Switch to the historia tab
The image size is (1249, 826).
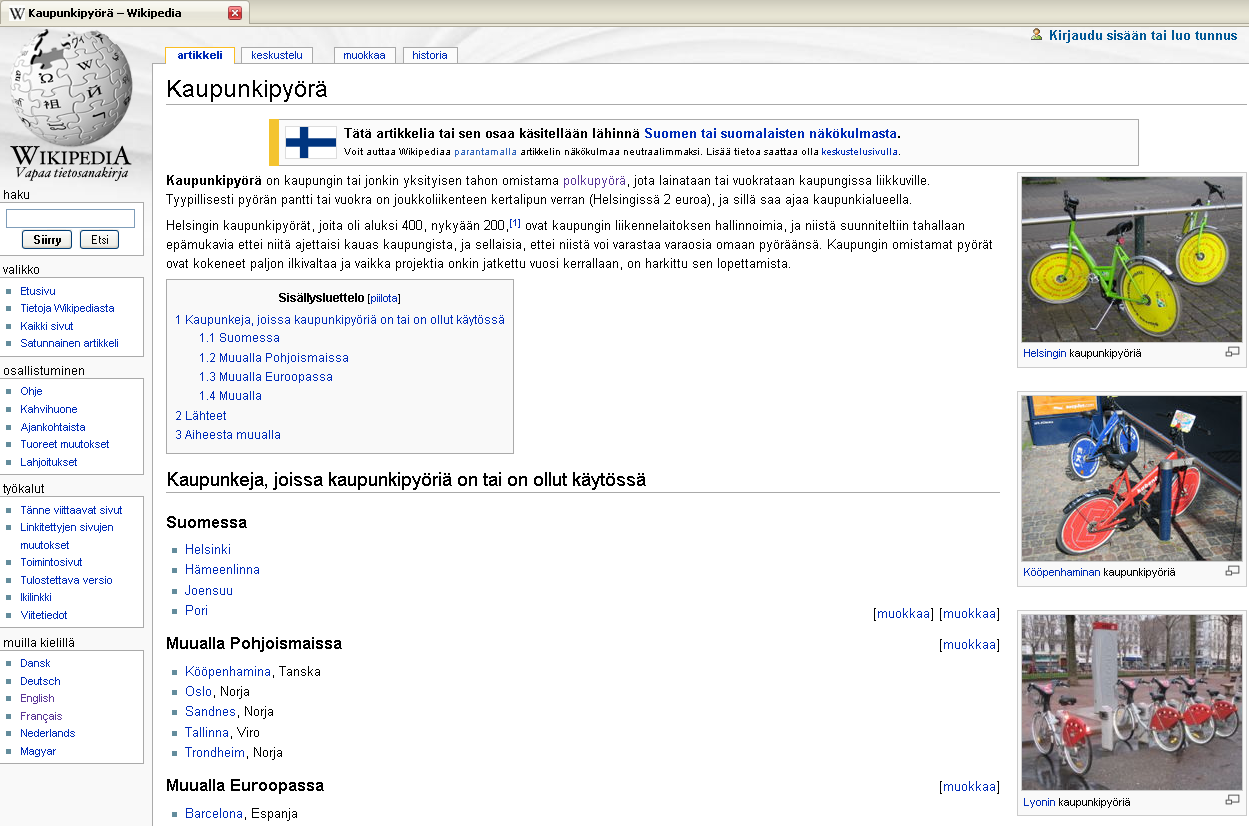430,55
